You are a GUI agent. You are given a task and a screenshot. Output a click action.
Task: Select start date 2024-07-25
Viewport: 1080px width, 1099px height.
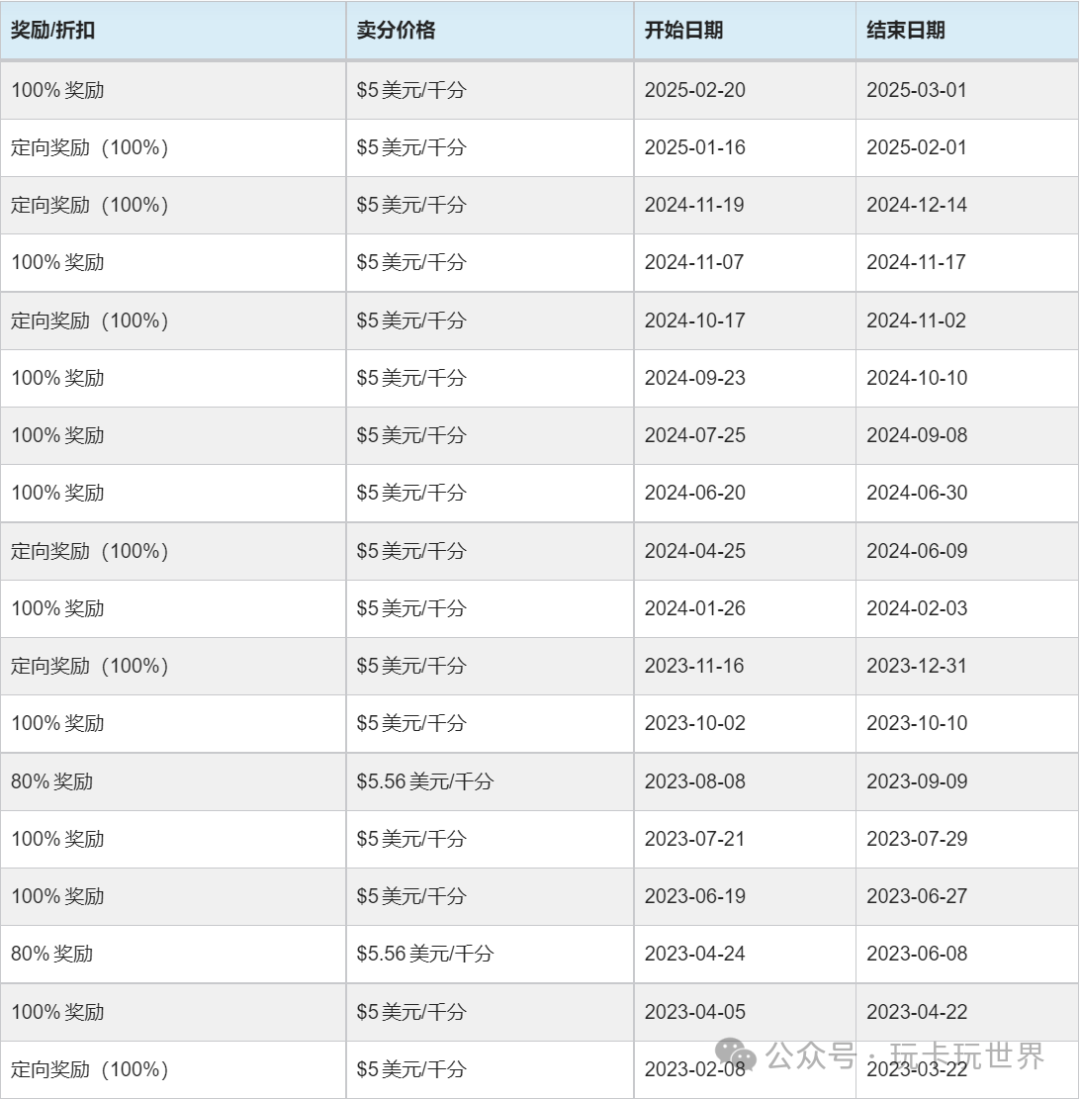(695, 436)
